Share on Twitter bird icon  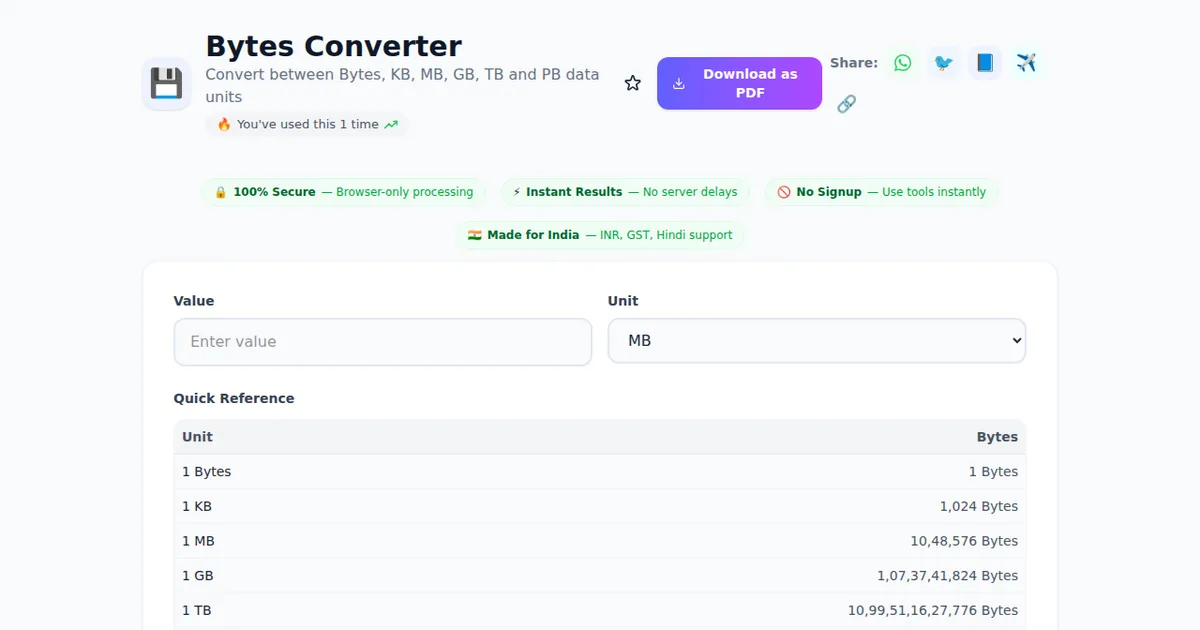point(943,63)
